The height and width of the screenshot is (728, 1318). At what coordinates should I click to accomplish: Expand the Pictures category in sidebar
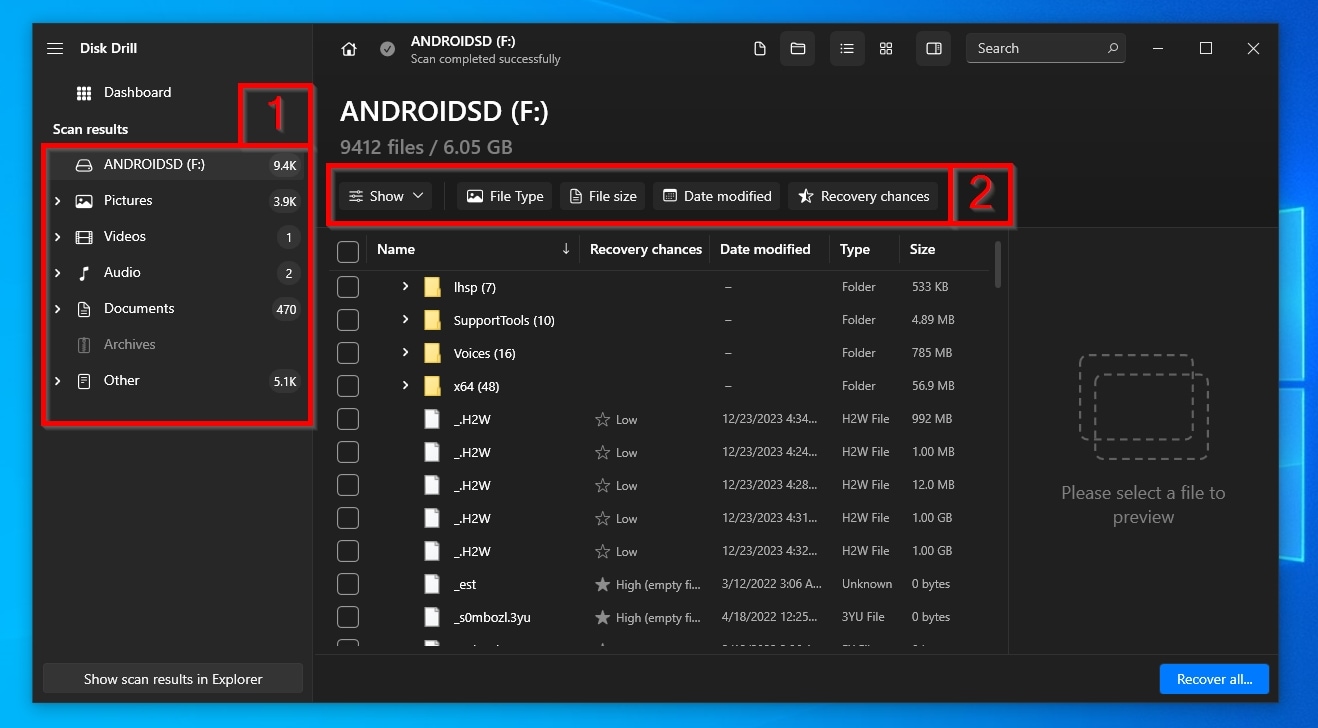57,201
